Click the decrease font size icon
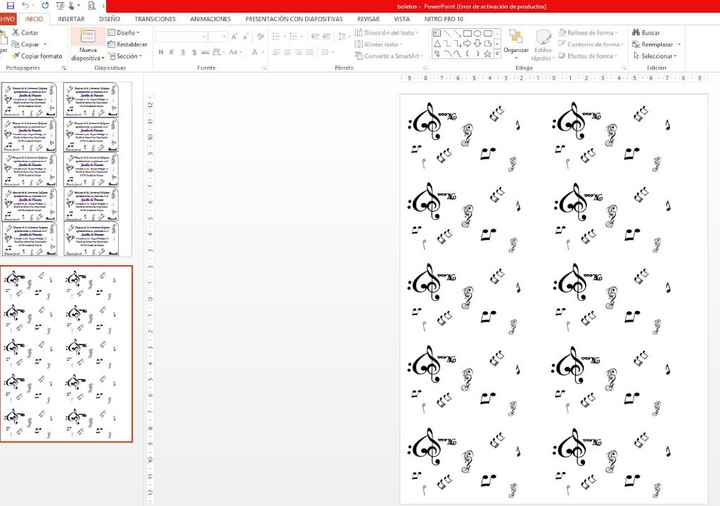The width and height of the screenshot is (720, 506). pos(247,36)
